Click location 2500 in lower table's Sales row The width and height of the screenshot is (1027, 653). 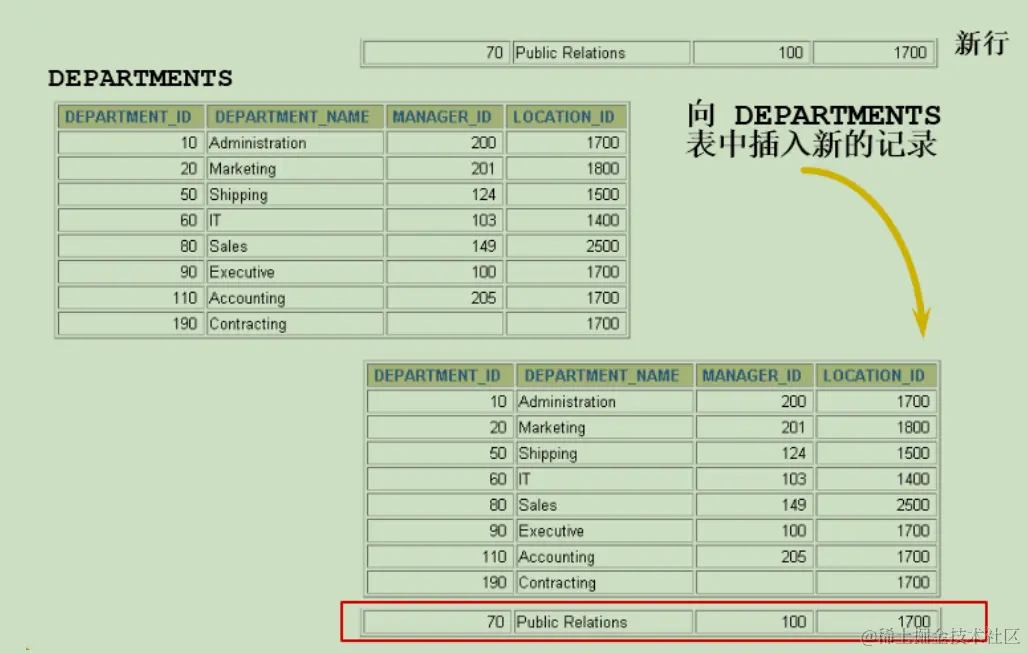(913, 506)
